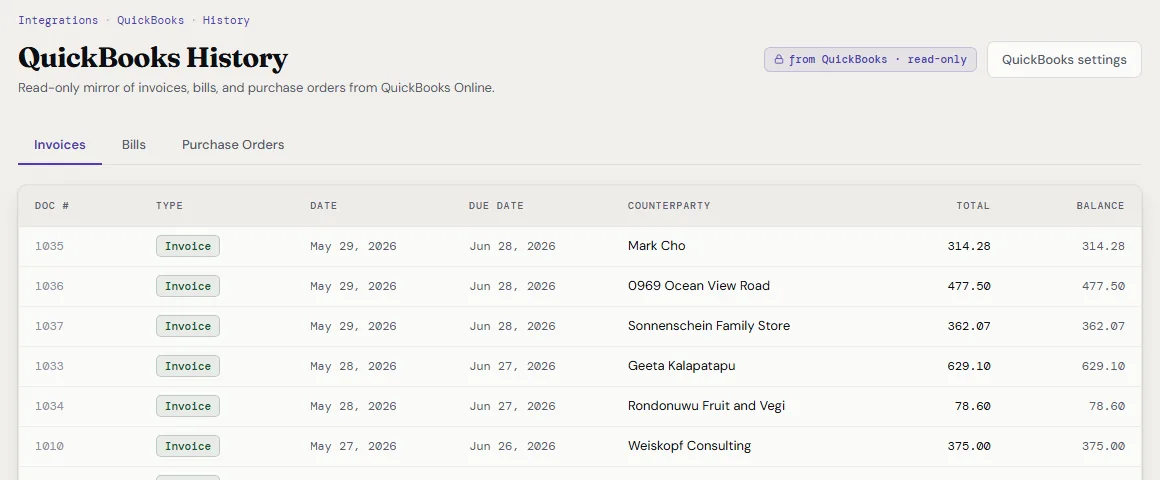Viewport: 1160px width, 480px height.
Task: Click counterparty Sonnenschein Family Store
Action: [x=709, y=325]
